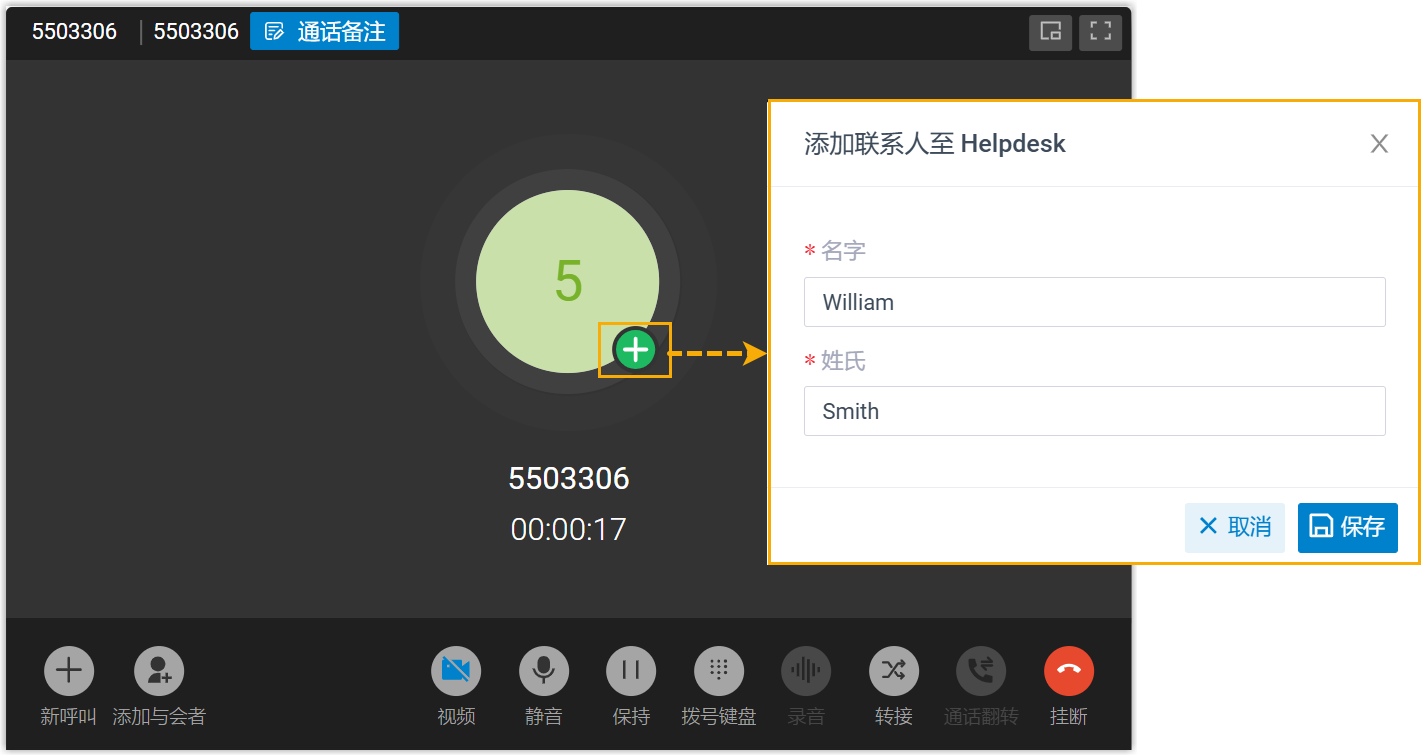Close the Add Contact to Helpdesk dialog

coord(1379,144)
